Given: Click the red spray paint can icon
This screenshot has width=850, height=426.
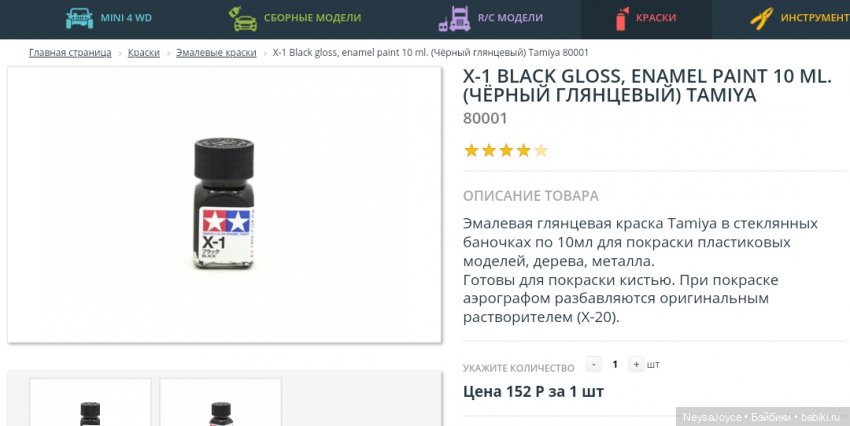Looking at the screenshot, I should (622, 18).
